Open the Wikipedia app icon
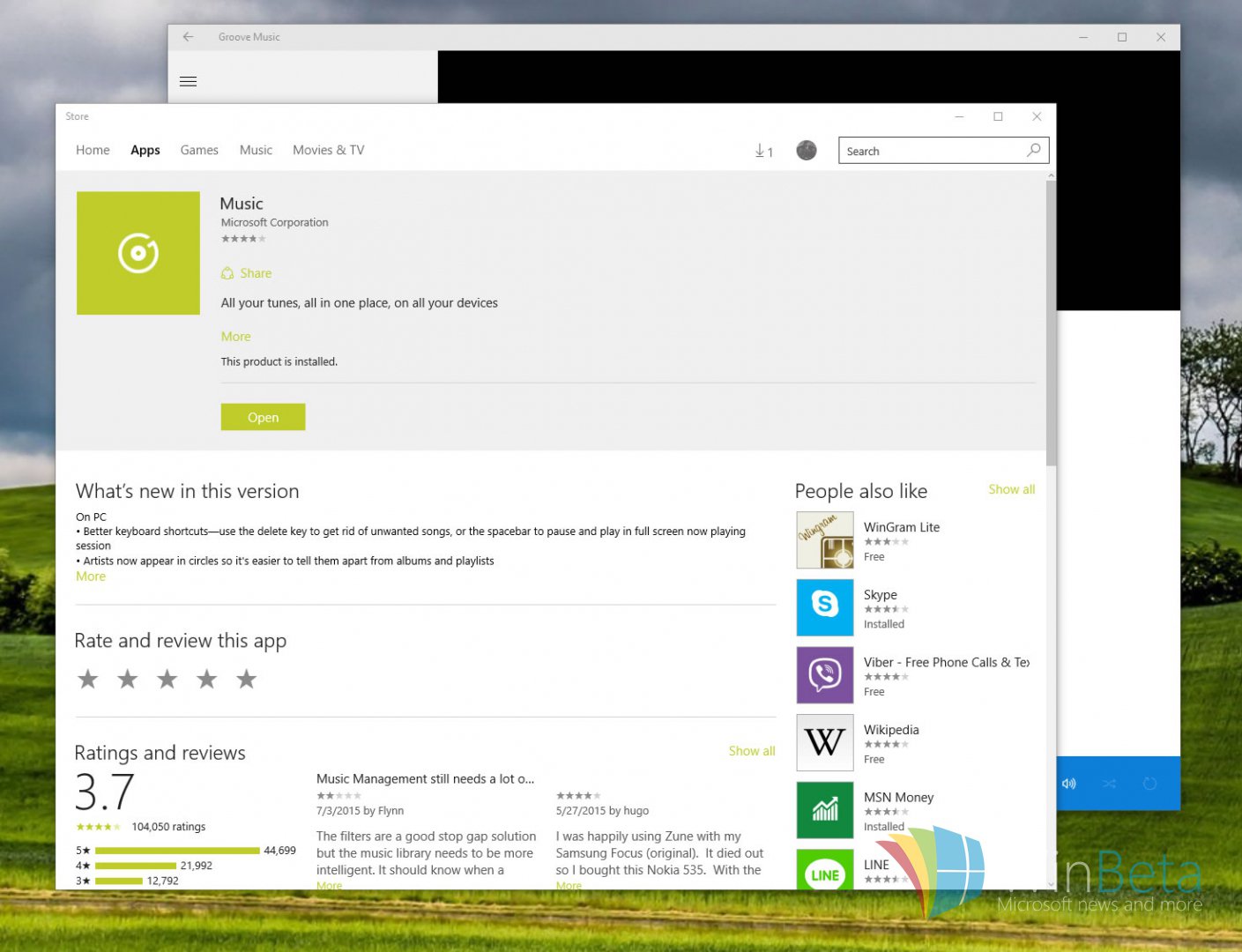1242x952 pixels. click(x=825, y=742)
